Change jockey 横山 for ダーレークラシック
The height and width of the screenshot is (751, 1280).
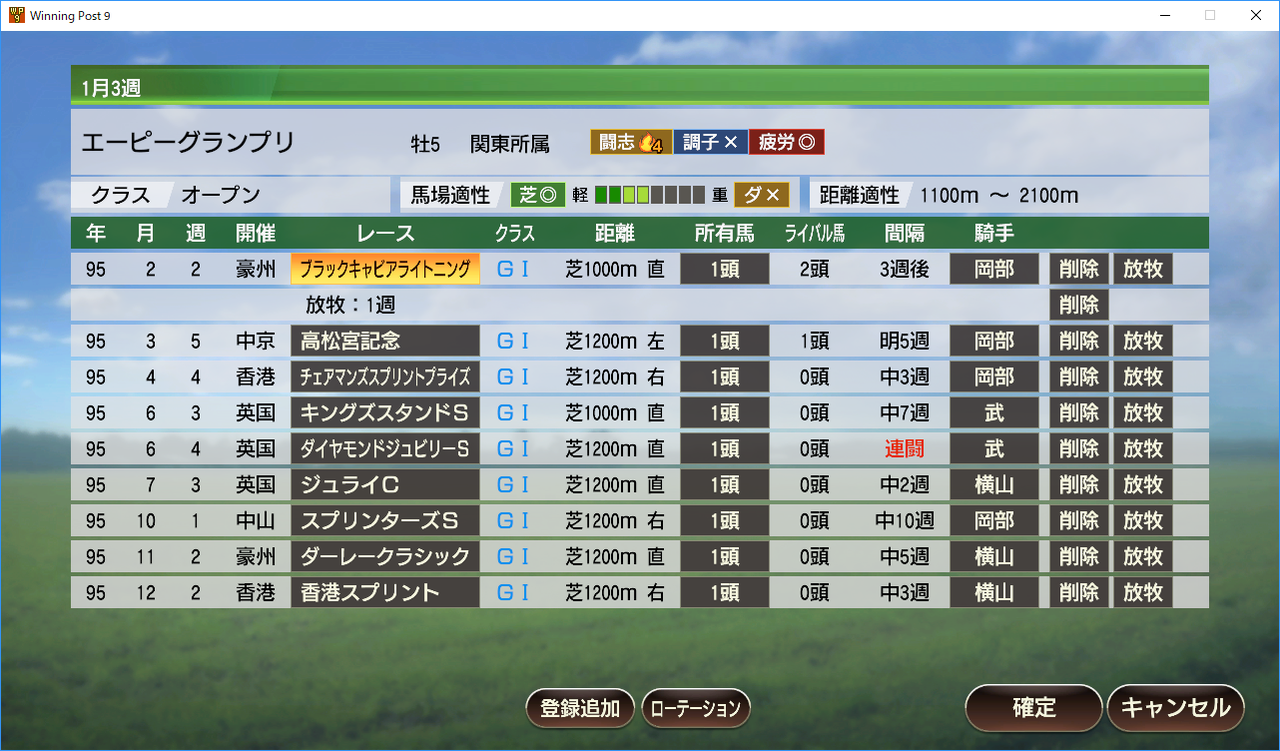click(x=994, y=557)
